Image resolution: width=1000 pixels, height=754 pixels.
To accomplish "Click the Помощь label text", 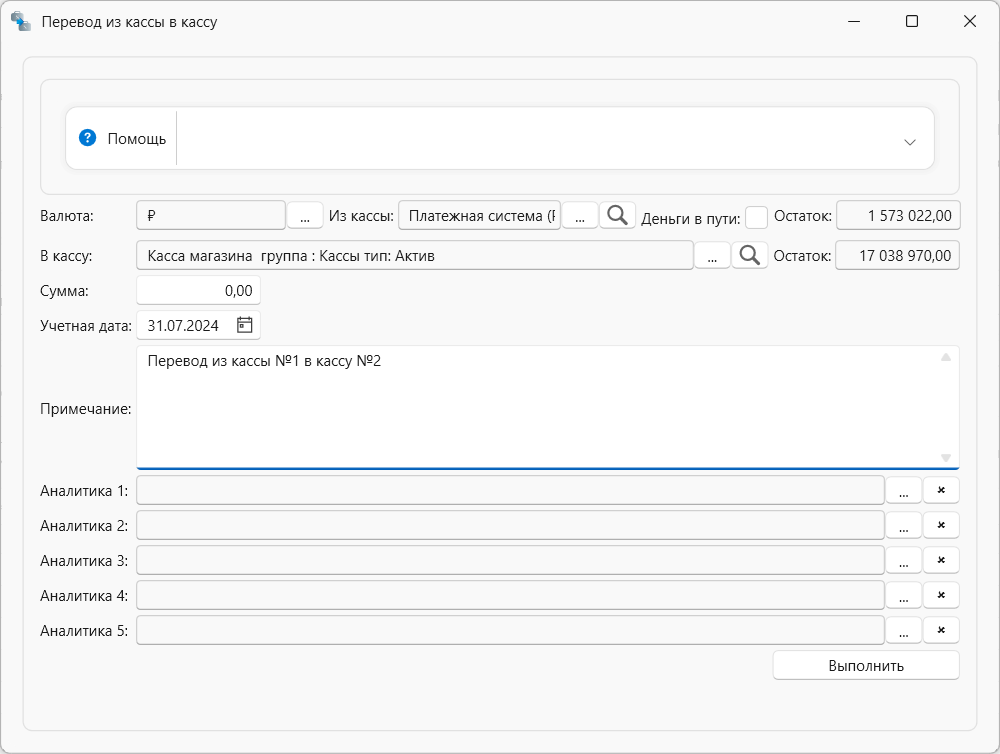I will (x=136, y=138).
